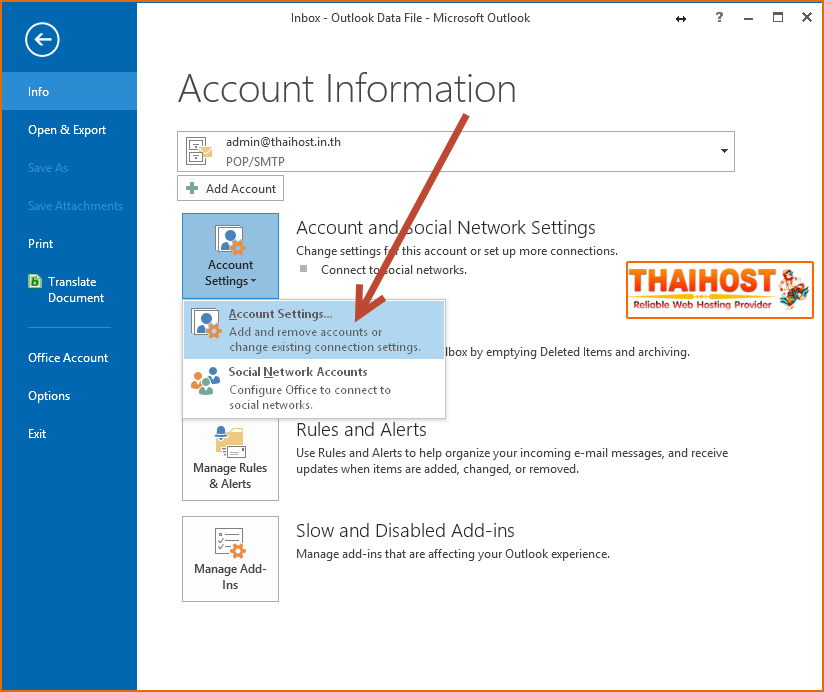
Task: Open the Open & Export page
Action: pos(69,130)
